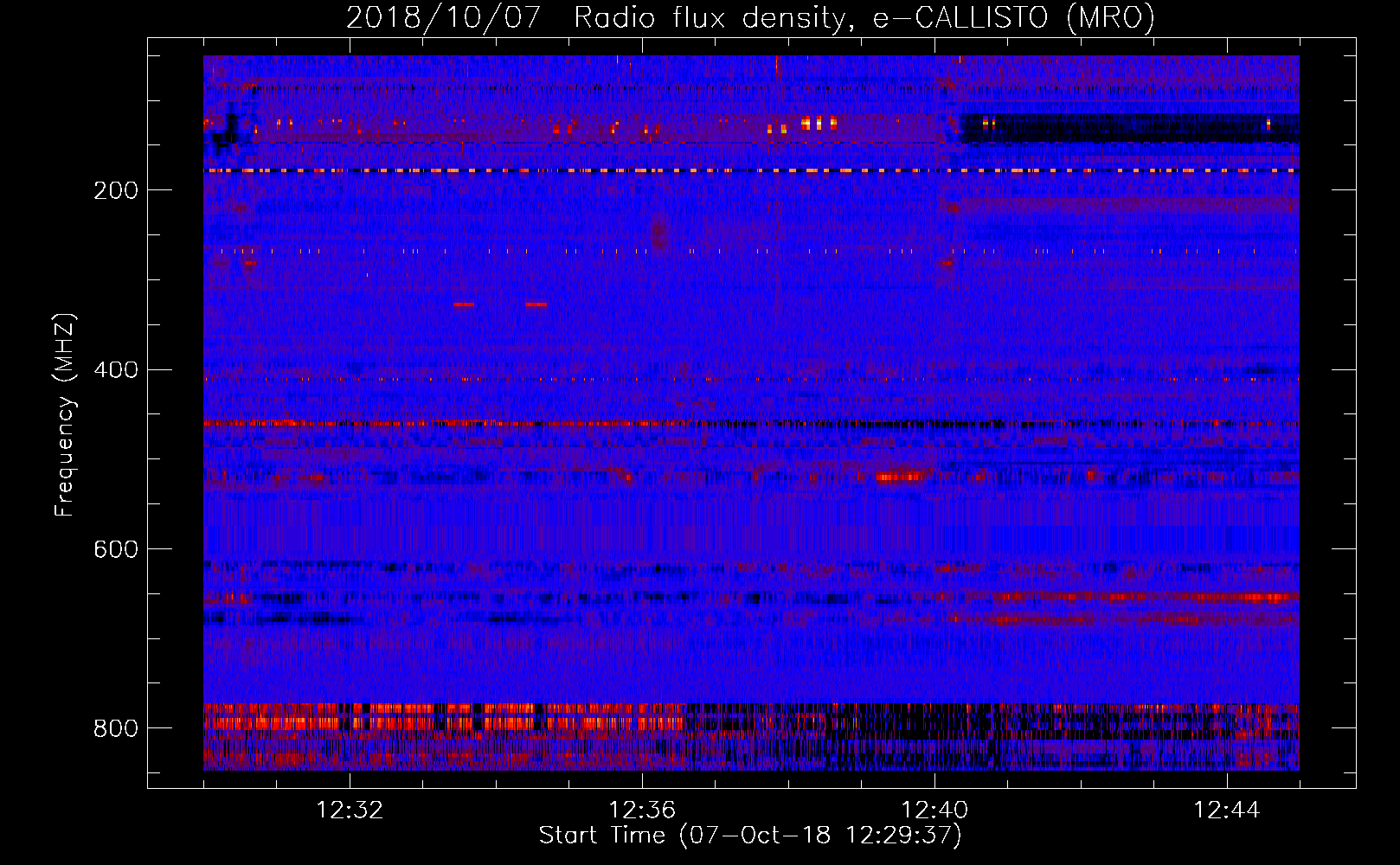Click the 'Start Time (07-Oct-18 12:29:37)' label
Screen dimensions: 1400x865
(750, 835)
